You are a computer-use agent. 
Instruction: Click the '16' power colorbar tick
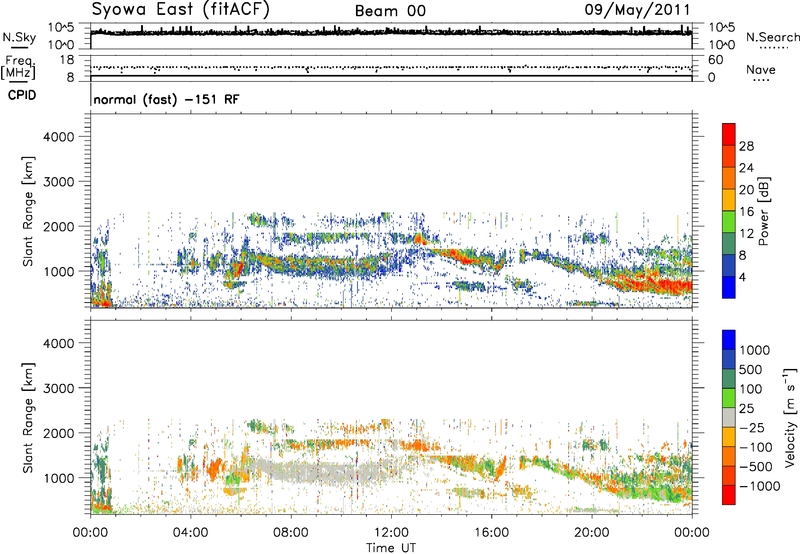coord(746,212)
